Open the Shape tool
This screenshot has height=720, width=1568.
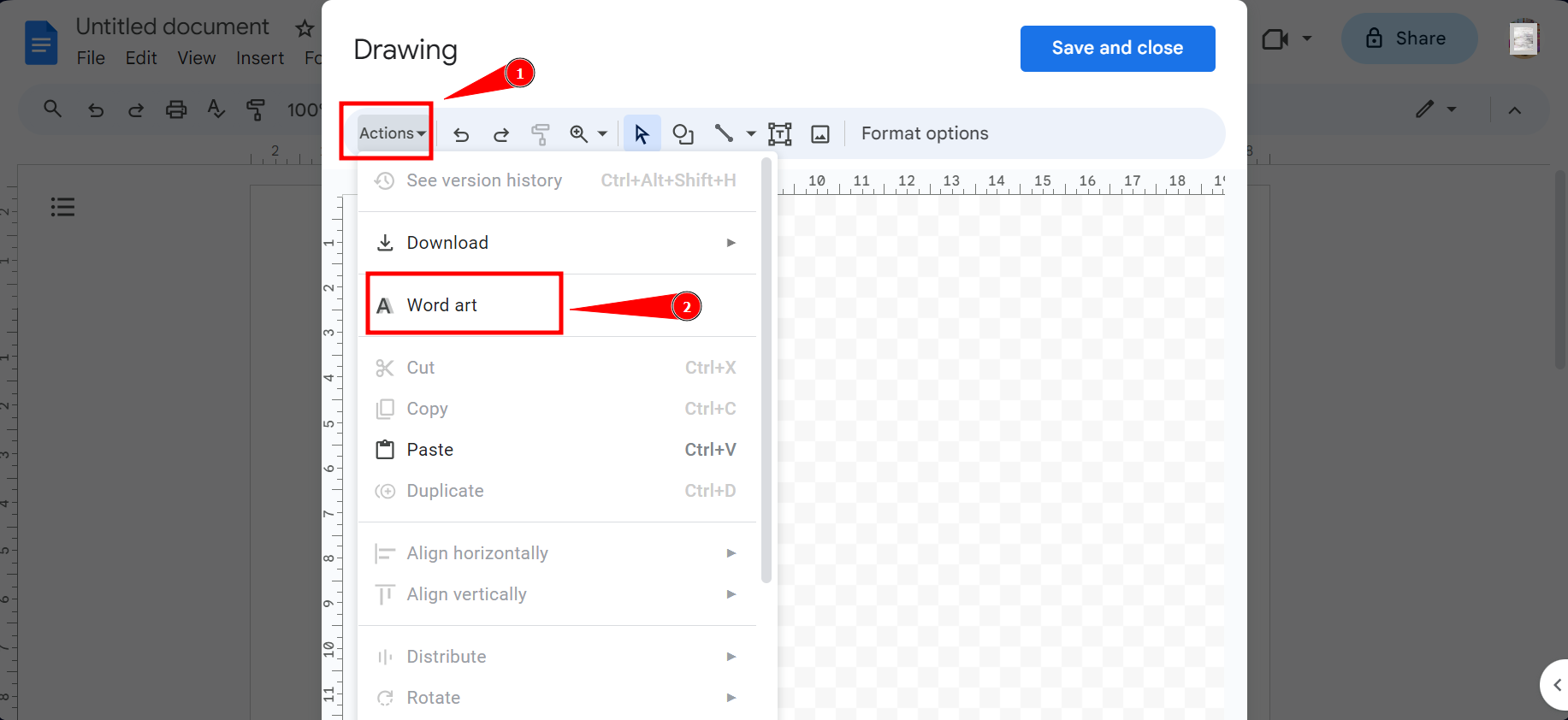(683, 134)
